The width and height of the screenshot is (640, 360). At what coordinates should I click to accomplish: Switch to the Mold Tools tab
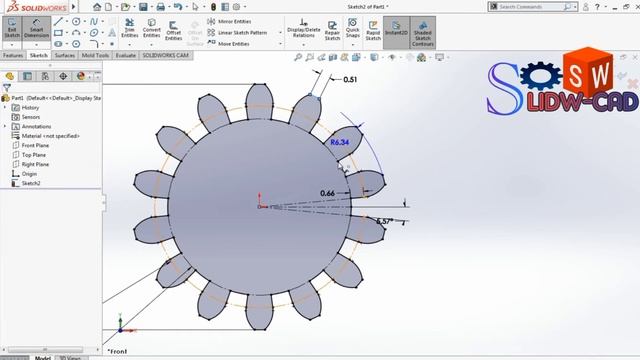pos(96,56)
